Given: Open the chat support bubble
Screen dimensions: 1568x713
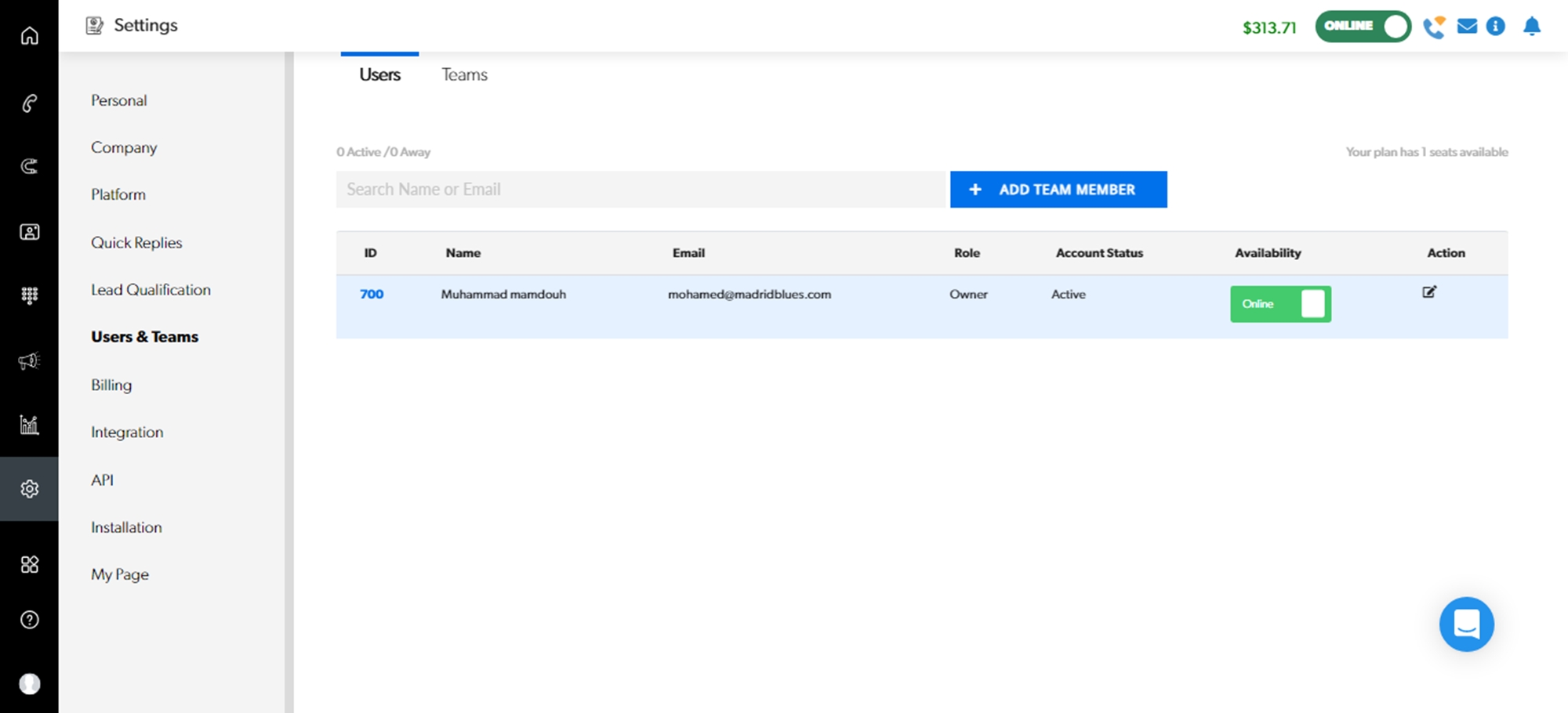Looking at the screenshot, I should click(x=1466, y=624).
